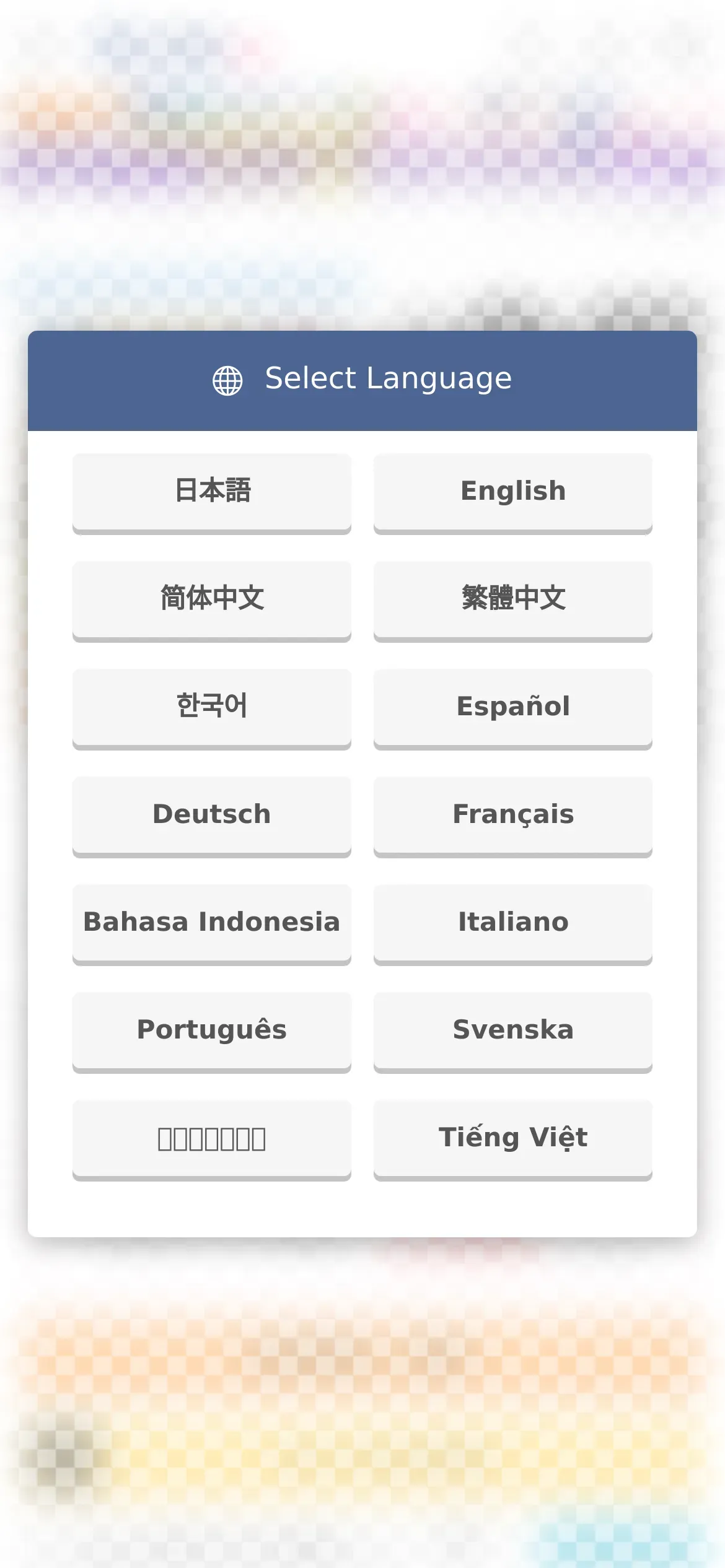Screen dimensions: 725x1568
Task: Select 简体中文 language button
Action: pyautogui.click(x=212, y=601)
